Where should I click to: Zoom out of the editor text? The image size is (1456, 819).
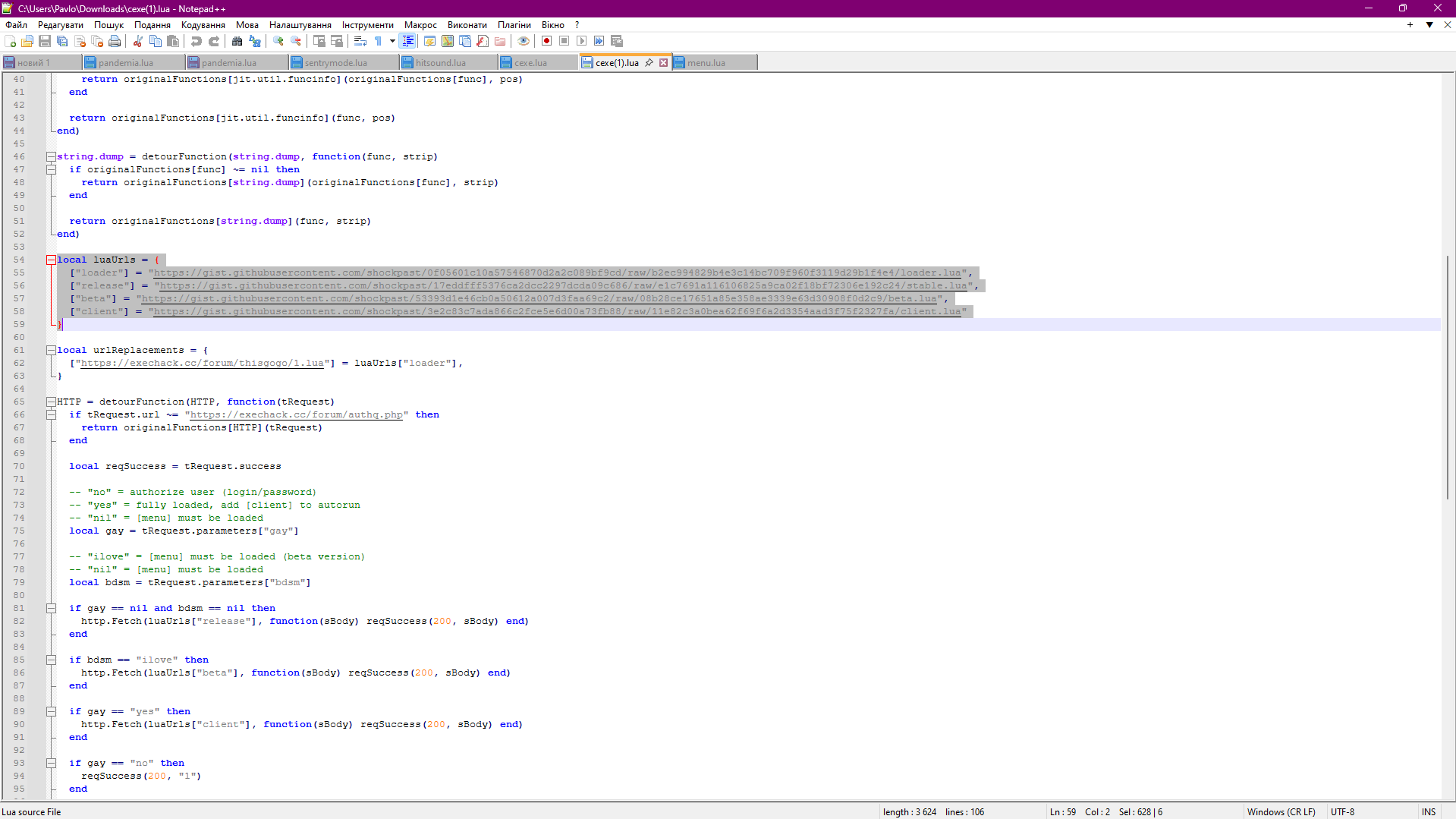tap(296, 41)
